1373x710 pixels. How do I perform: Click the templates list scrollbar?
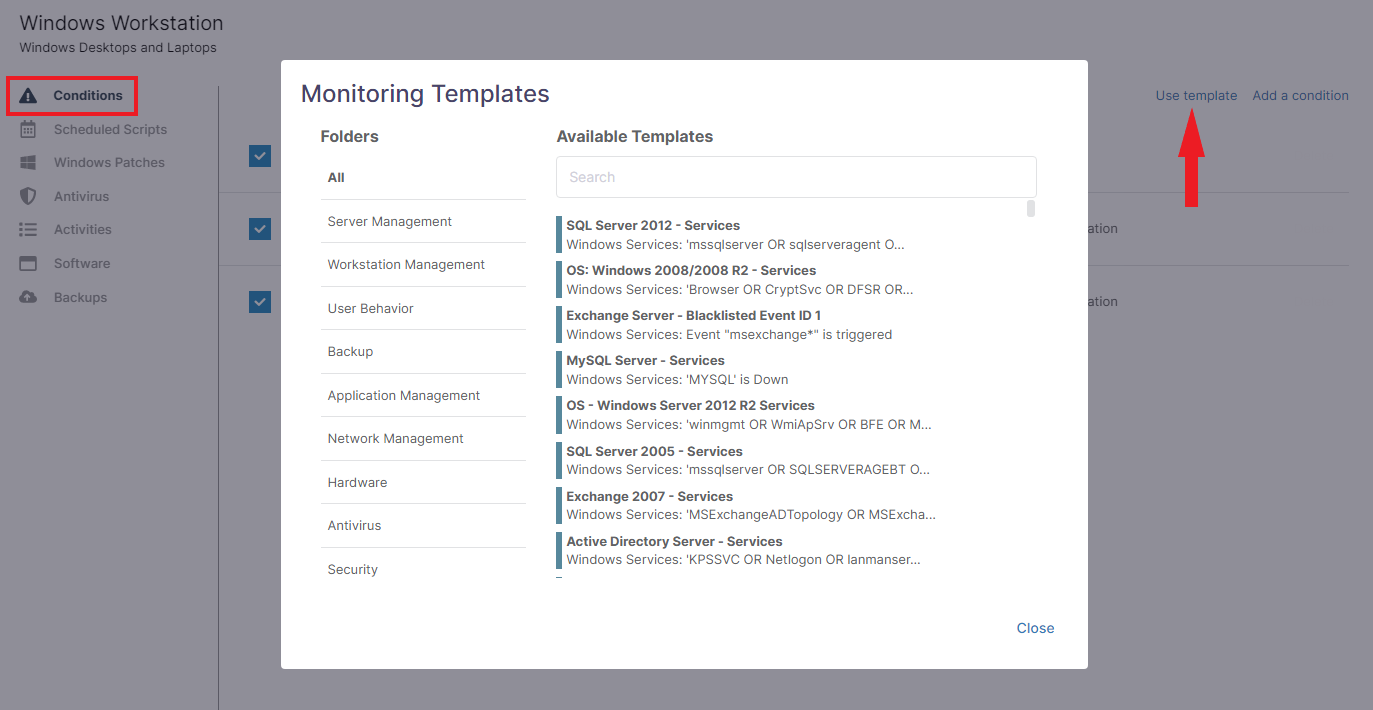click(x=1029, y=210)
